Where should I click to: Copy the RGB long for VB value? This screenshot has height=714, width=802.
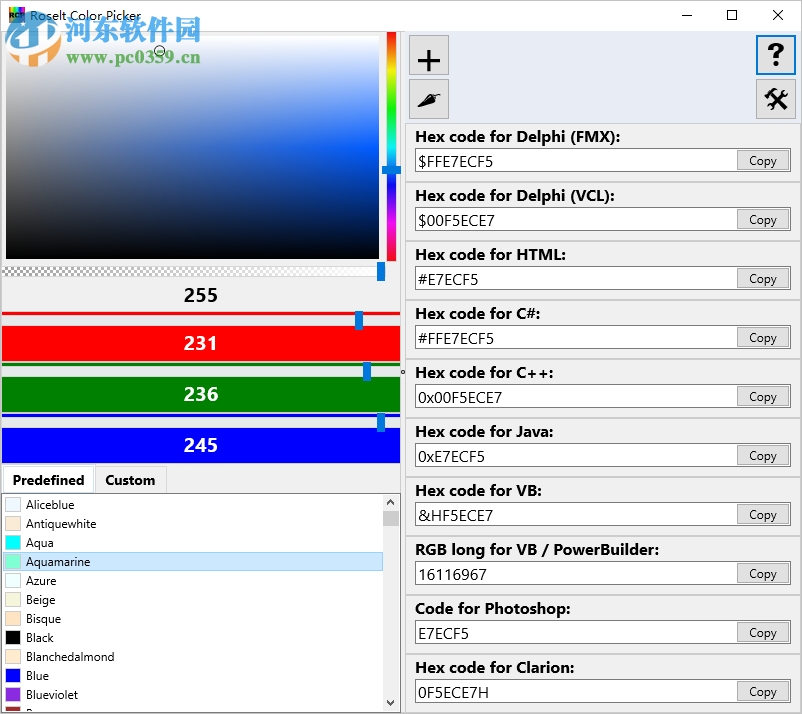tap(763, 573)
